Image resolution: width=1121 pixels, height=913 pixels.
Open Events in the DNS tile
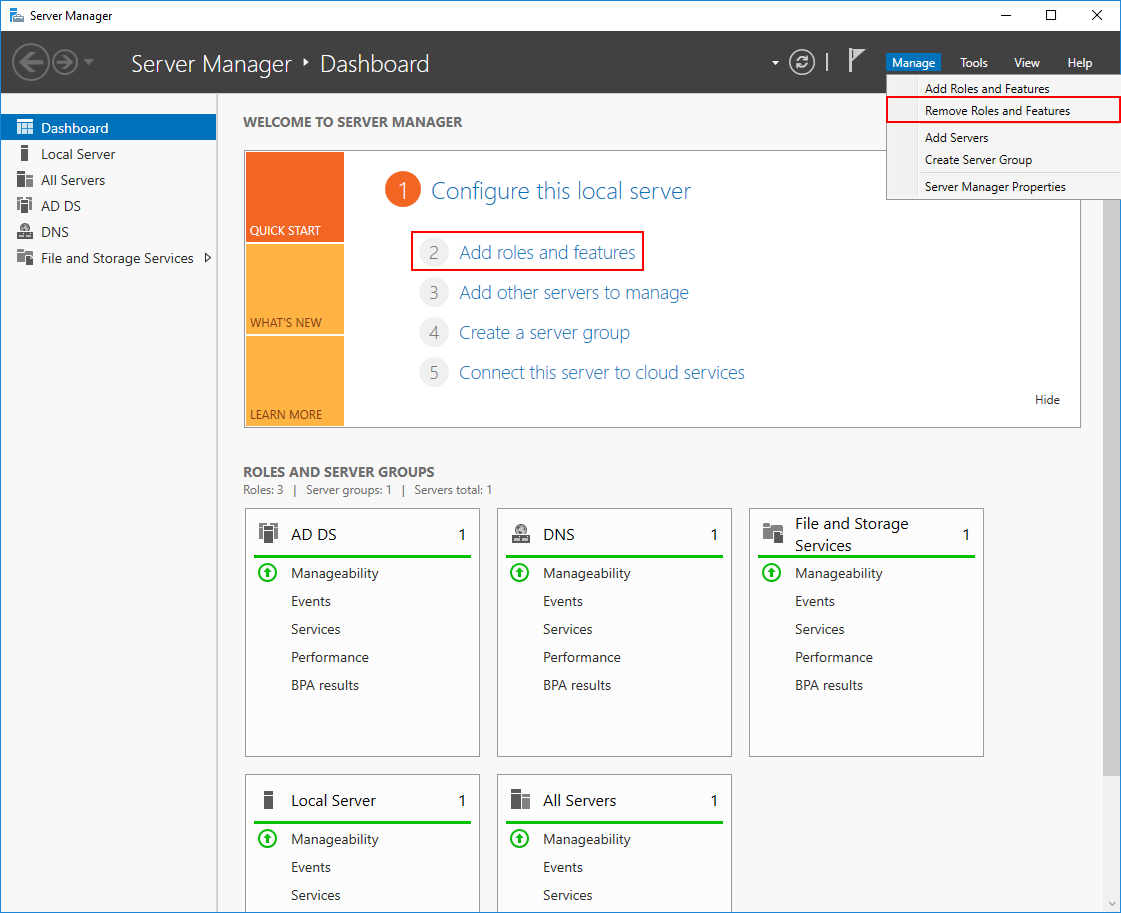coord(563,601)
